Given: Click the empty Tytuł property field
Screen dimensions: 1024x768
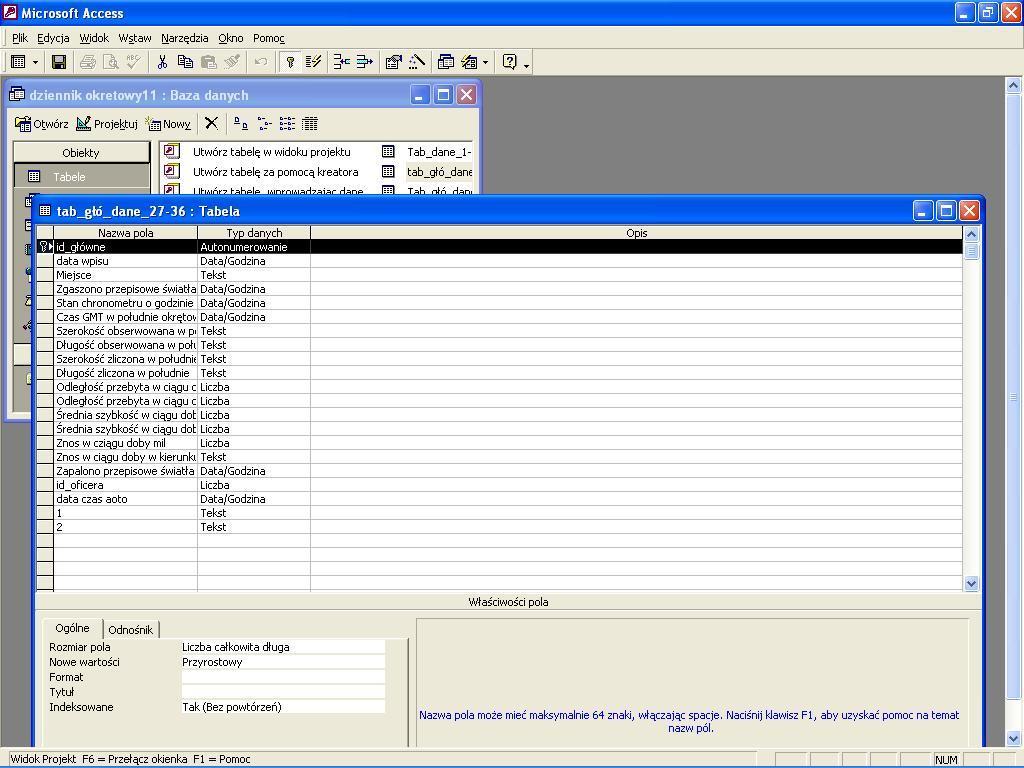Looking at the screenshot, I should (283, 692).
